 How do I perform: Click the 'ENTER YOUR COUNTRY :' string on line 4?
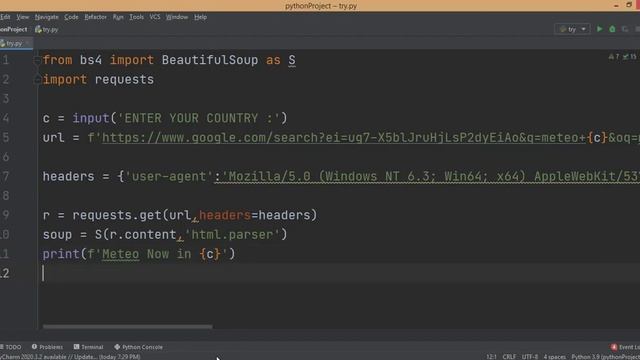(x=199, y=118)
